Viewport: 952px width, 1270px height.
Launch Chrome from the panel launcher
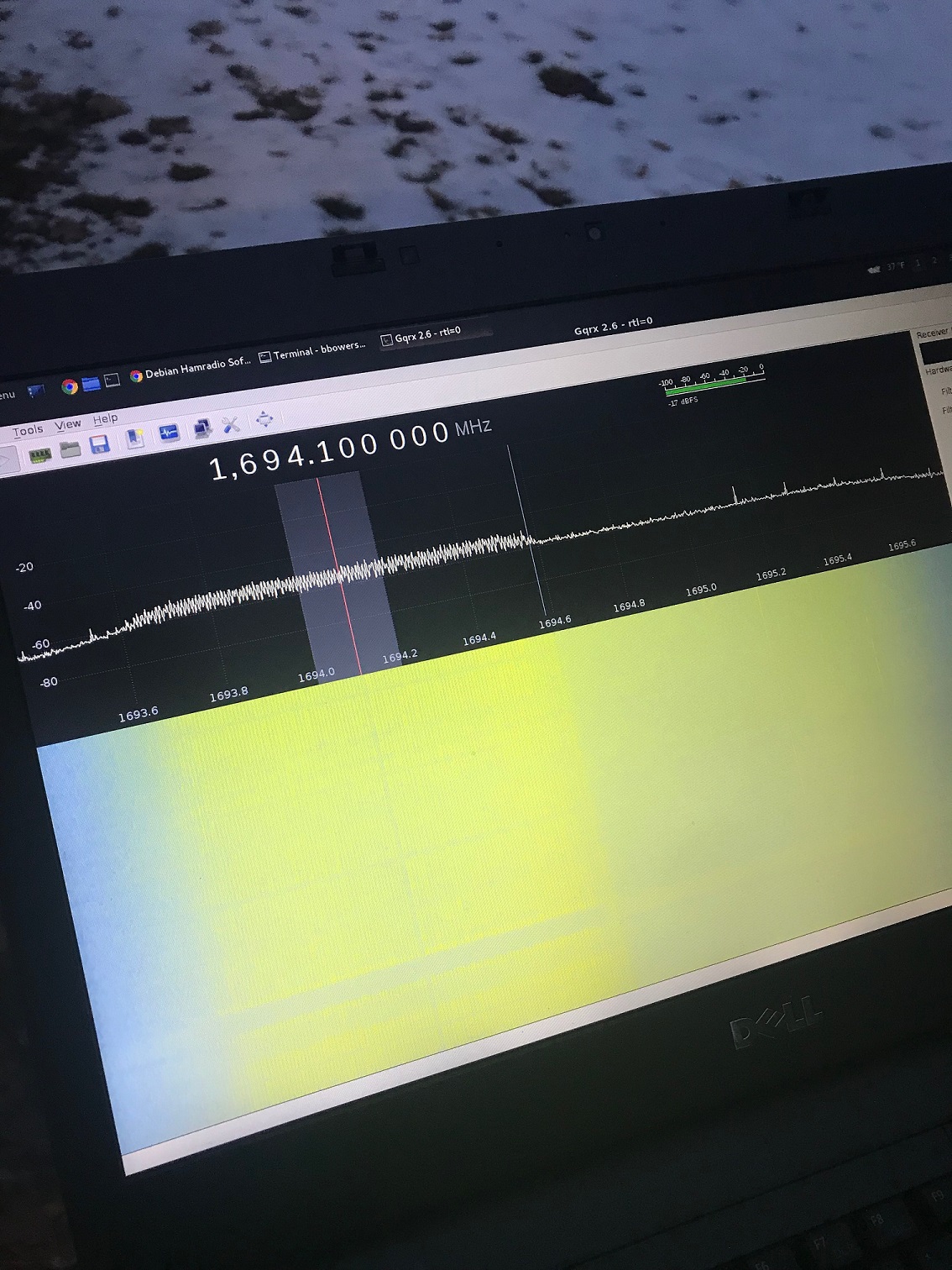coord(70,386)
